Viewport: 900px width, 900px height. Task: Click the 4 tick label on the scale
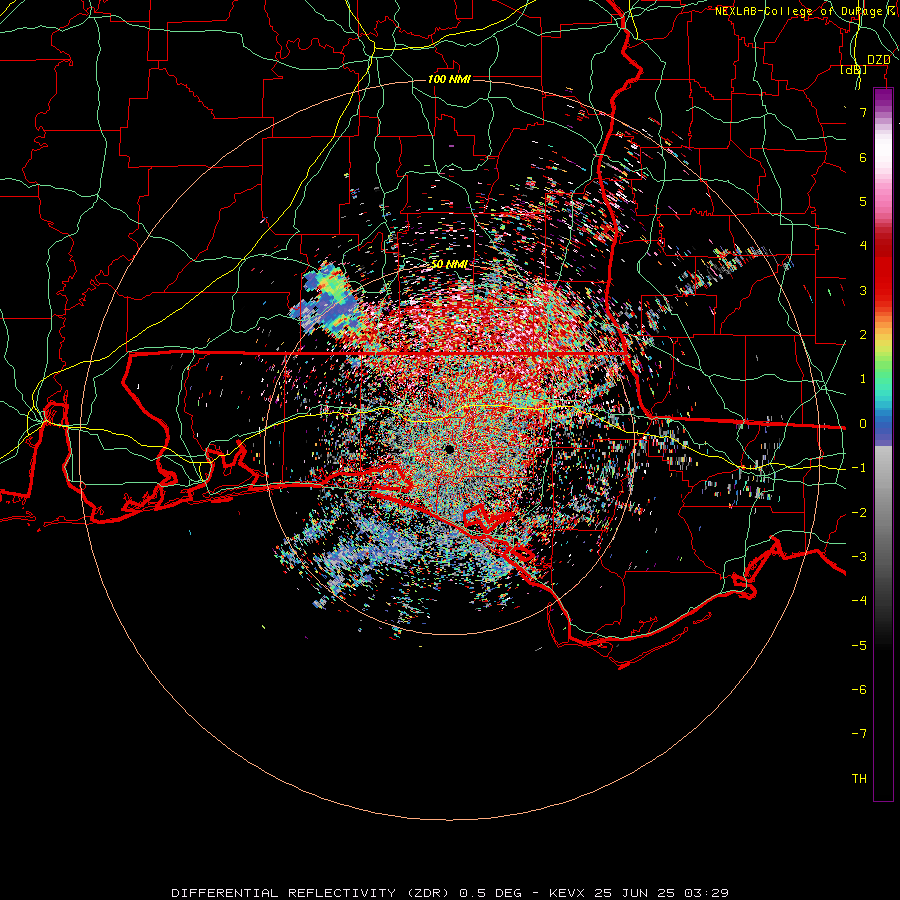pyautogui.click(x=863, y=246)
